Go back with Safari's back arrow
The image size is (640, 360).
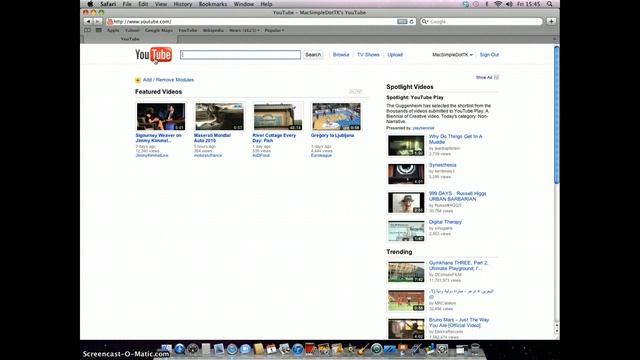pos(89,21)
